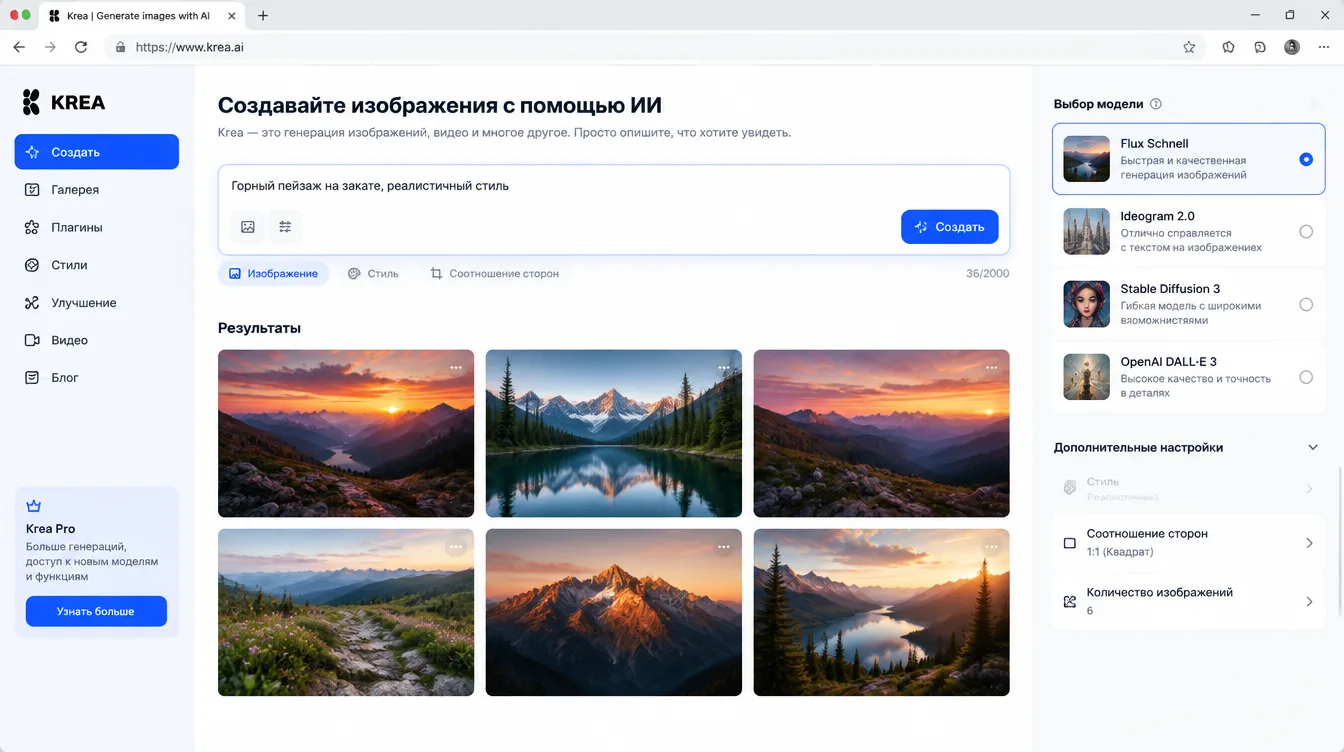Bookmark the page with star icon
This screenshot has width=1344, height=752.
click(x=1189, y=47)
